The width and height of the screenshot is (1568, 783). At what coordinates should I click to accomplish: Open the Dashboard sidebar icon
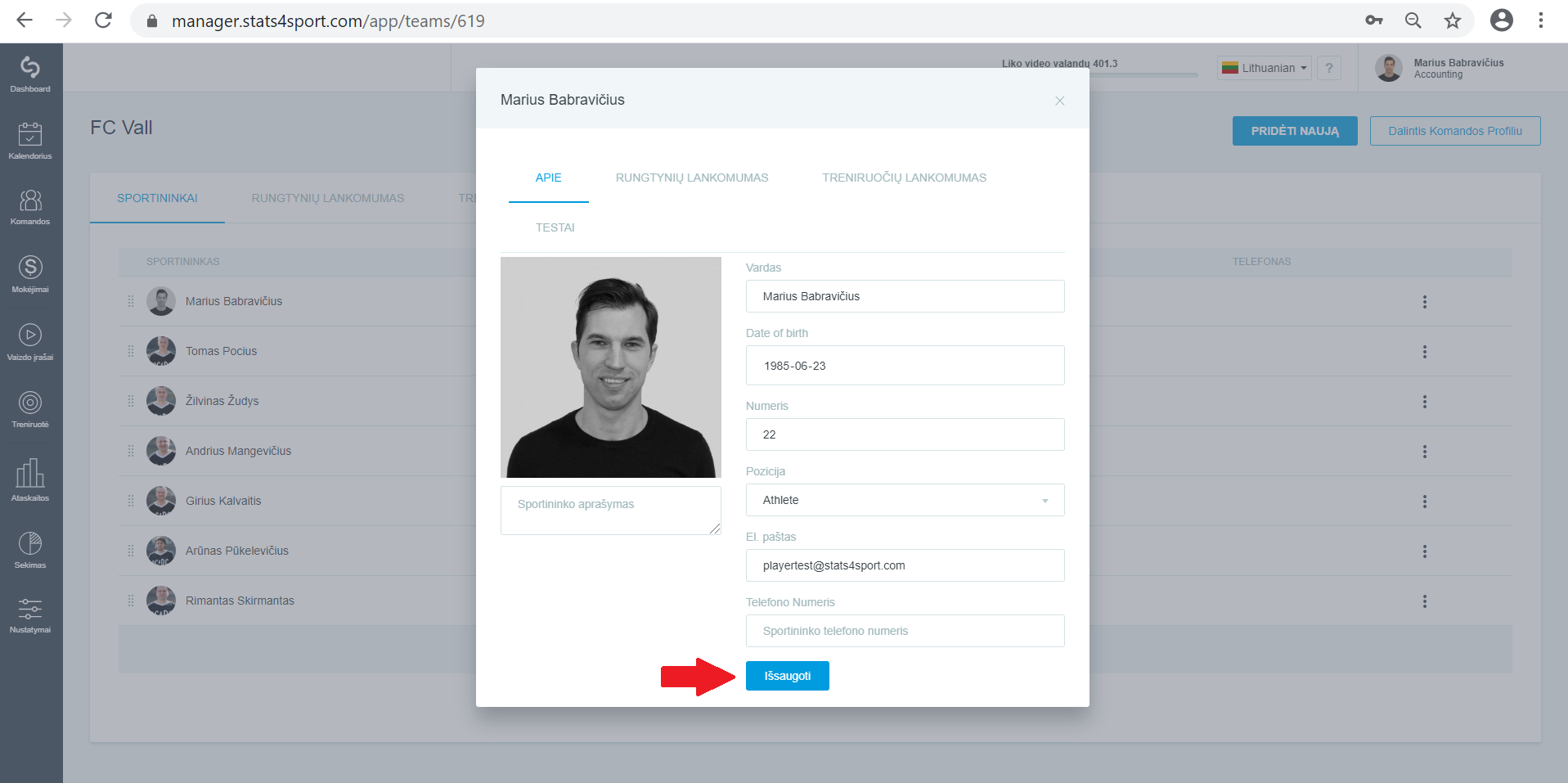click(30, 74)
